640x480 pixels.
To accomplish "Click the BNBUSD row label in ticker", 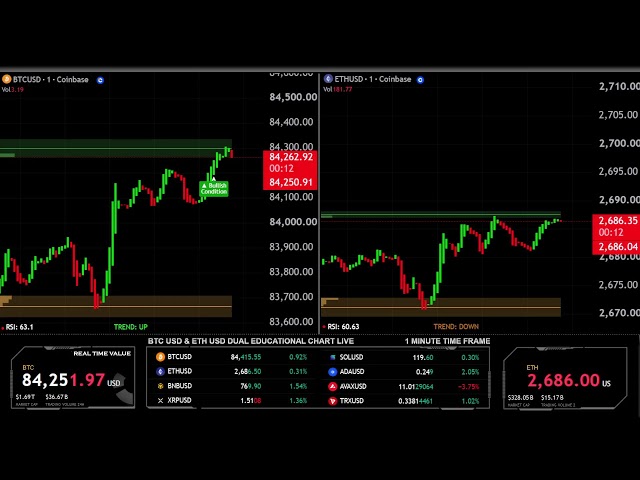I will click(180, 386).
